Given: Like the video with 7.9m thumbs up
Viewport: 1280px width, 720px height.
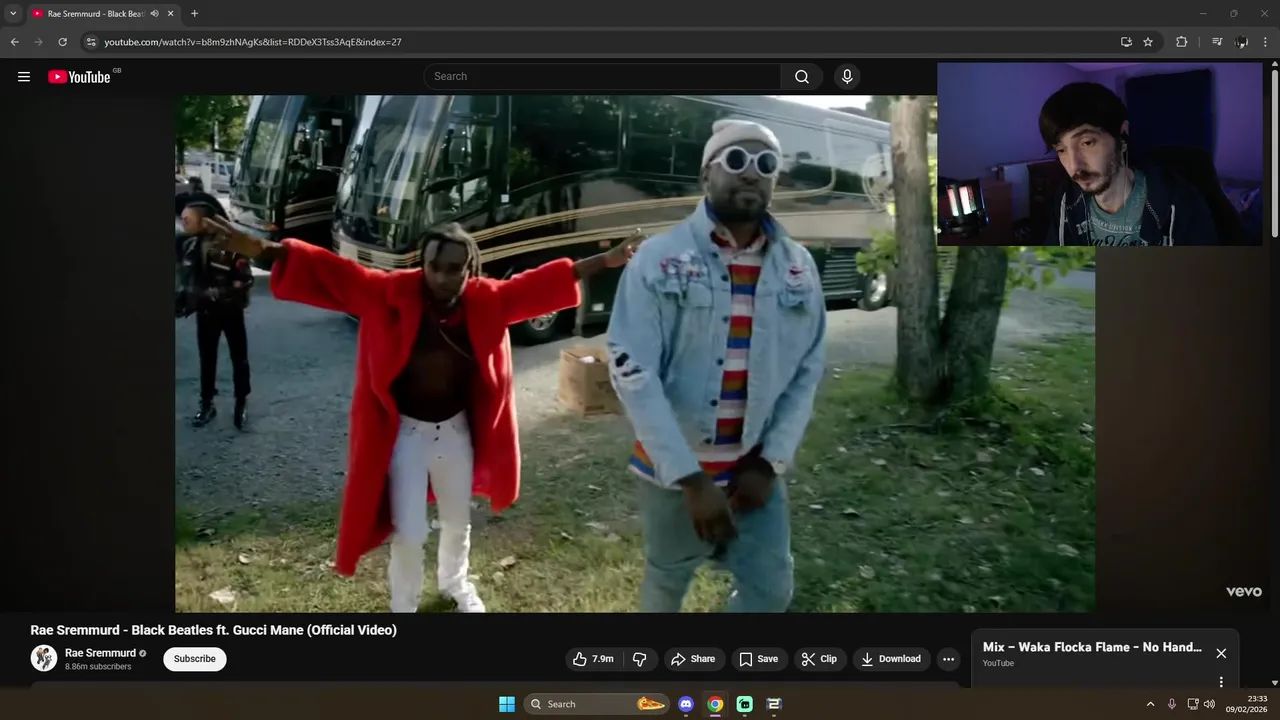Looking at the screenshot, I should (594, 659).
